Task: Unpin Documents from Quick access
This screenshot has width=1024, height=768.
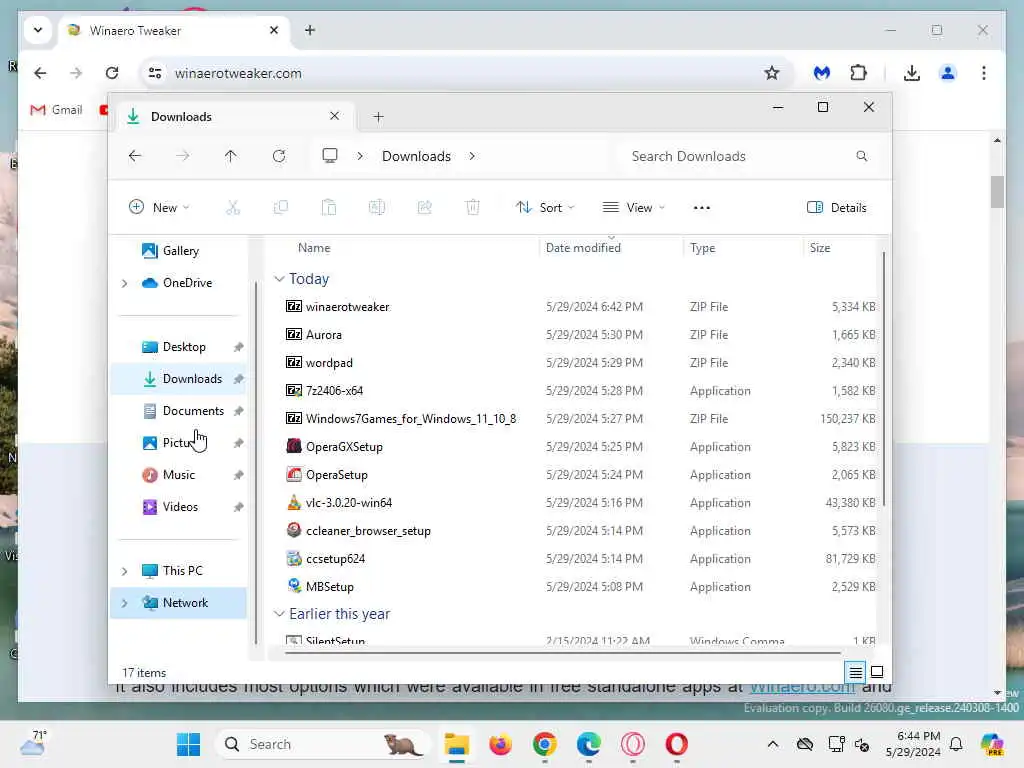Action: 238,411
